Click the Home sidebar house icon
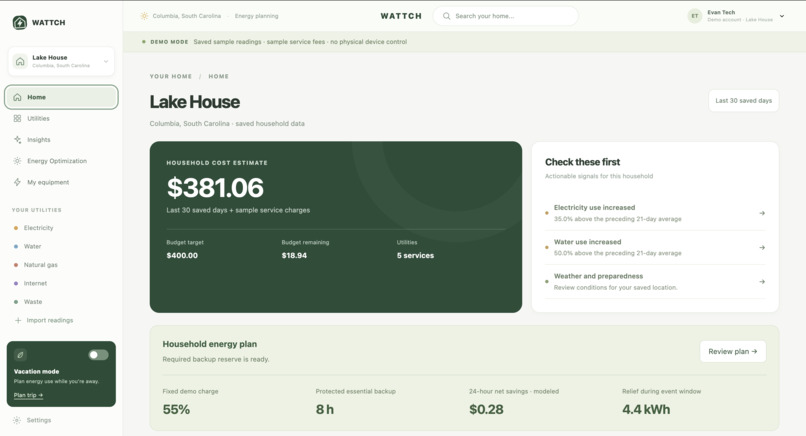This screenshot has width=806, height=436. [17, 97]
